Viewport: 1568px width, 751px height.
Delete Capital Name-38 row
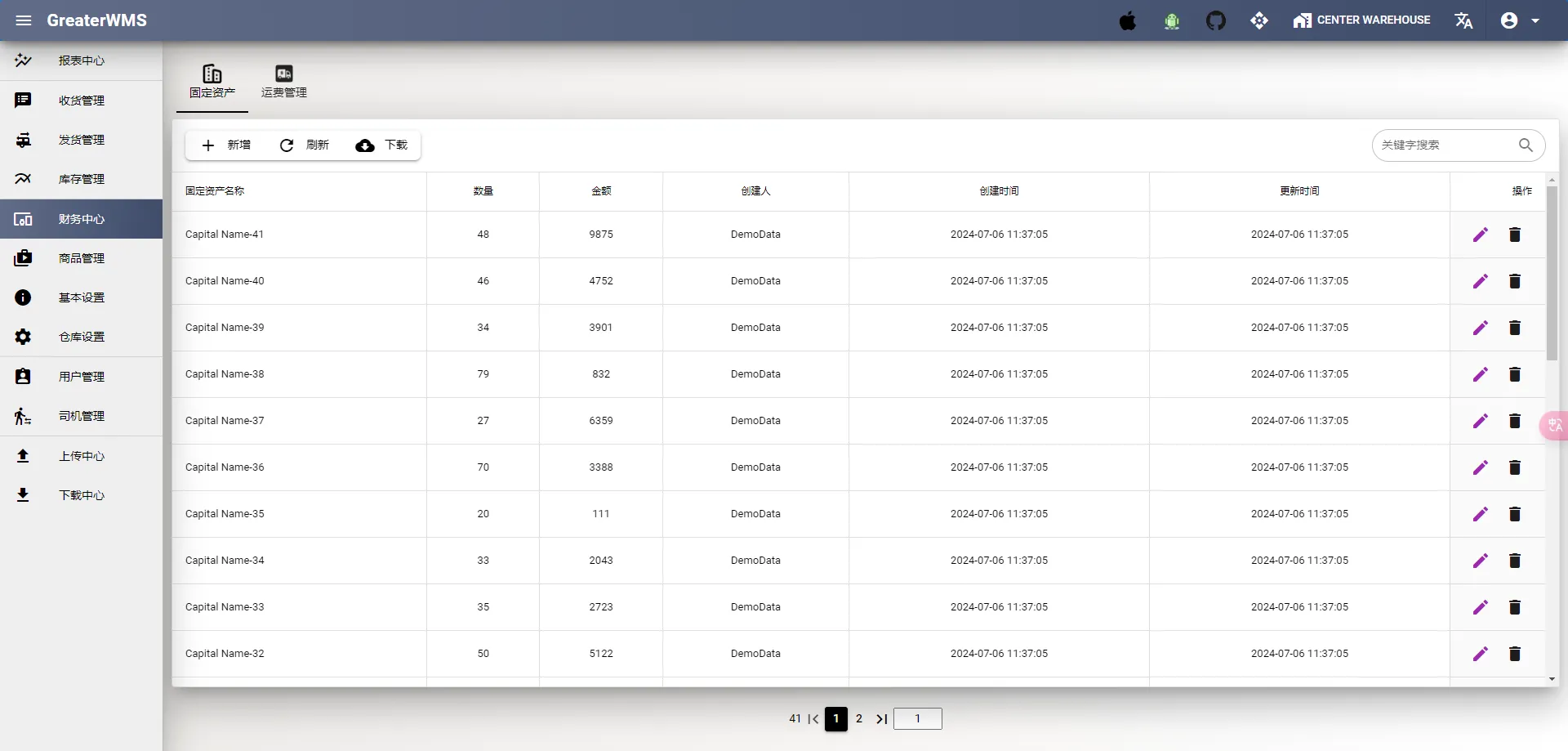[x=1515, y=374]
